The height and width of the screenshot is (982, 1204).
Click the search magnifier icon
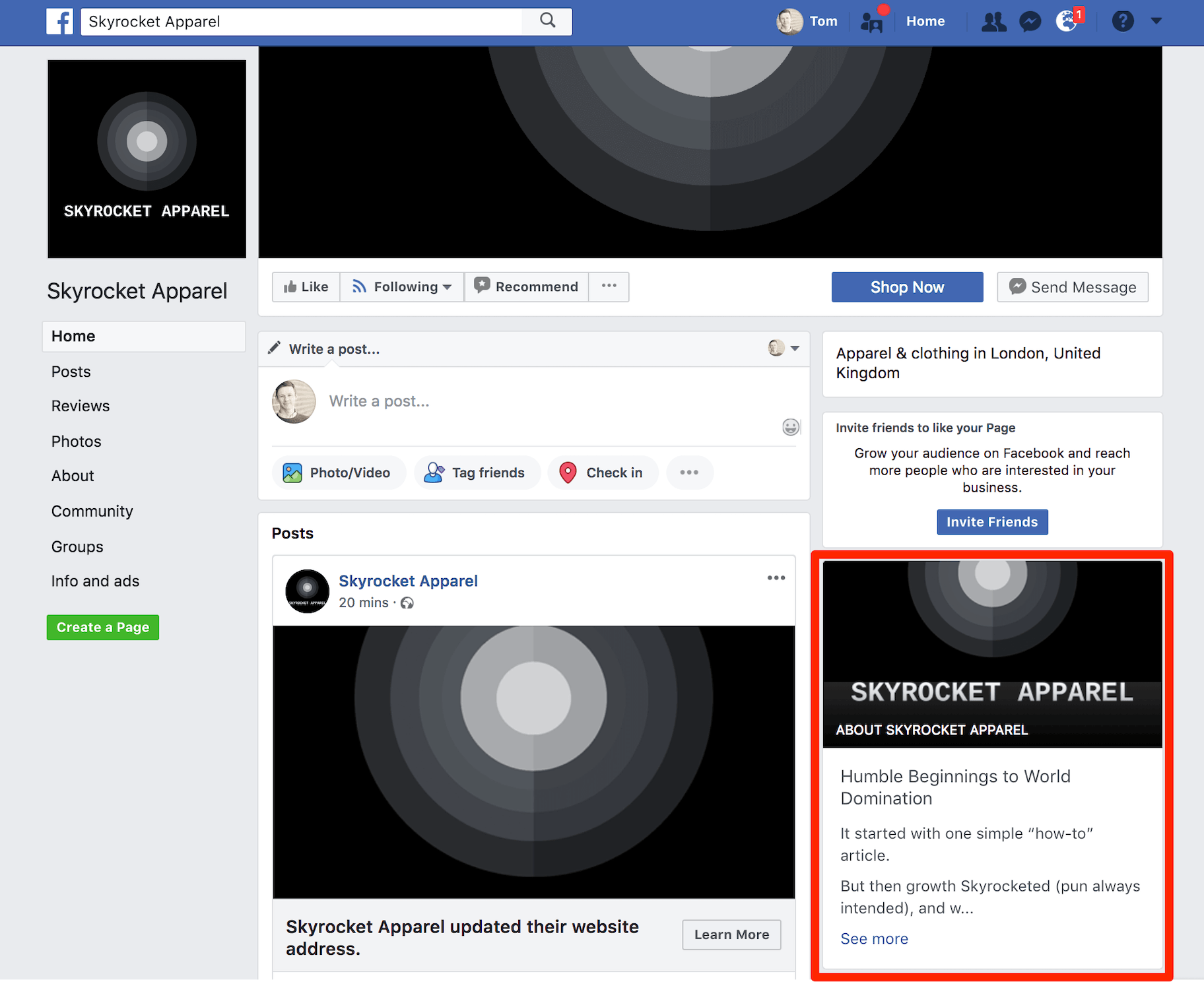pos(547,21)
